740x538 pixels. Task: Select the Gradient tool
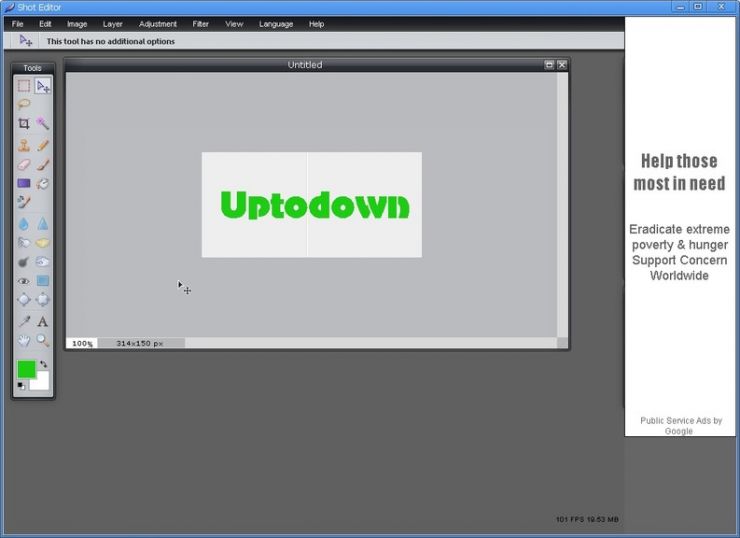pyautogui.click(x=24, y=184)
